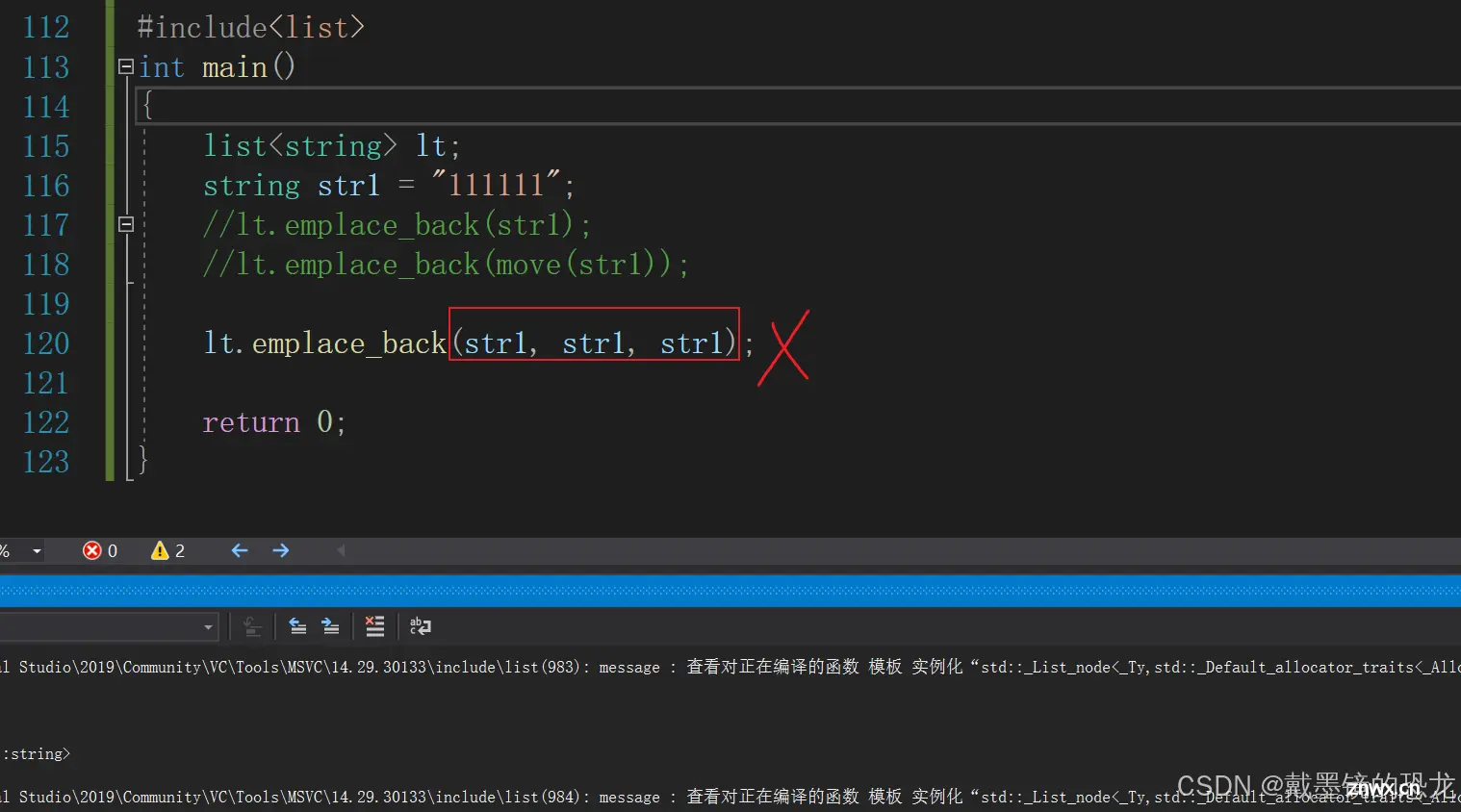1461x812 pixels.
Task: Click on 'int main()' declaration
Action: click(x=217, y=66)
